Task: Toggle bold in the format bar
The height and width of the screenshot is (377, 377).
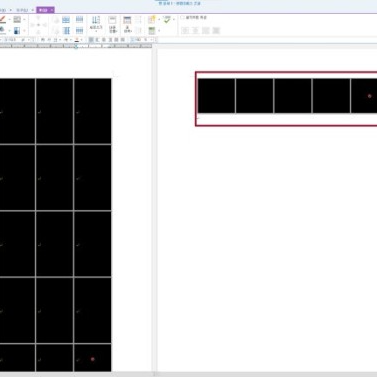Action: point(43,40)
